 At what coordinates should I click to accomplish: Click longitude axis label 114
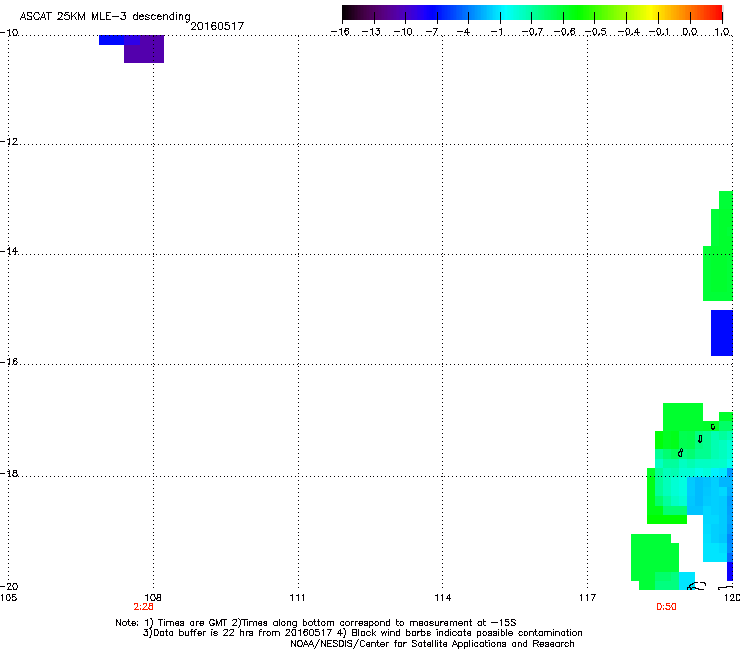442,598
